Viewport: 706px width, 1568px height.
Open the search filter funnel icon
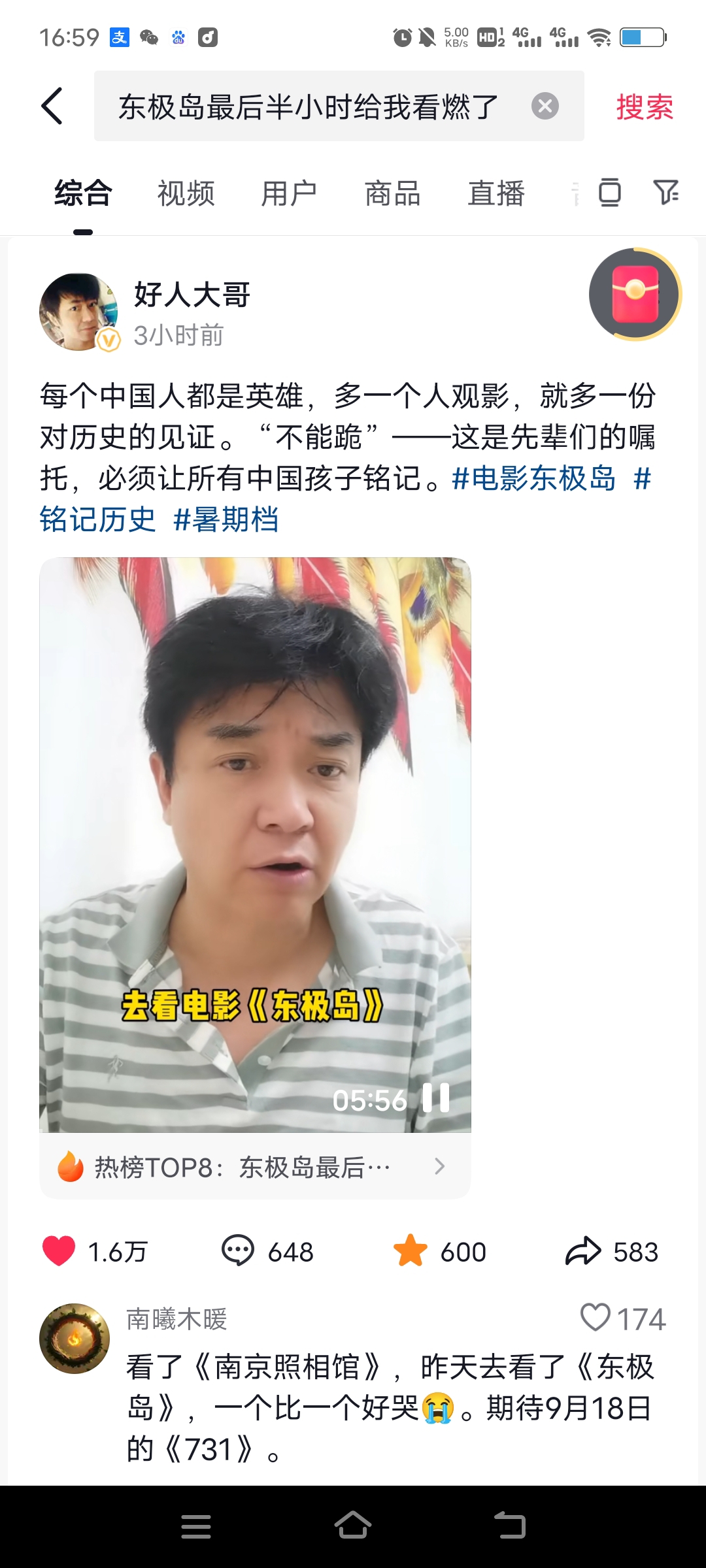coord(666,192)
